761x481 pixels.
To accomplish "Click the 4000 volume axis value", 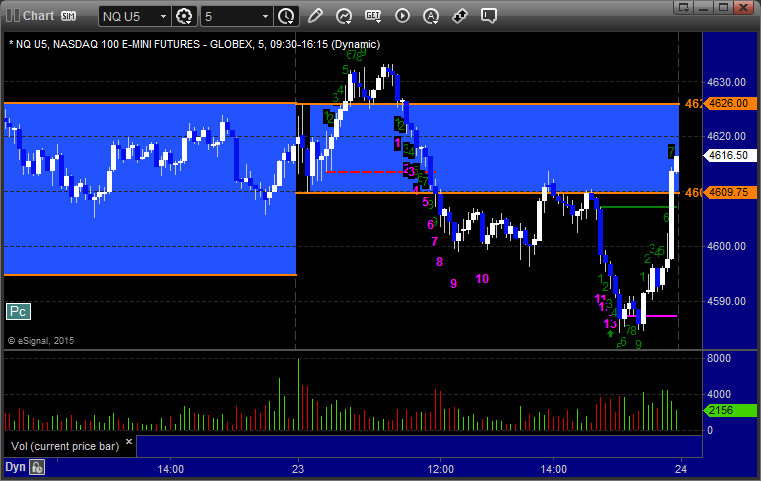I will 719,394.
